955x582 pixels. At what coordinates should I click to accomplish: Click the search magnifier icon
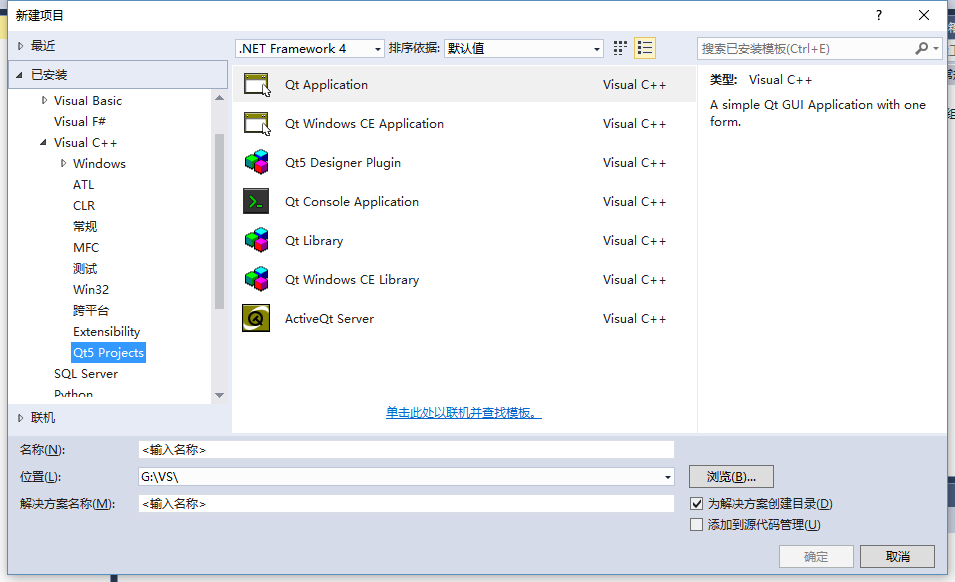922,48
